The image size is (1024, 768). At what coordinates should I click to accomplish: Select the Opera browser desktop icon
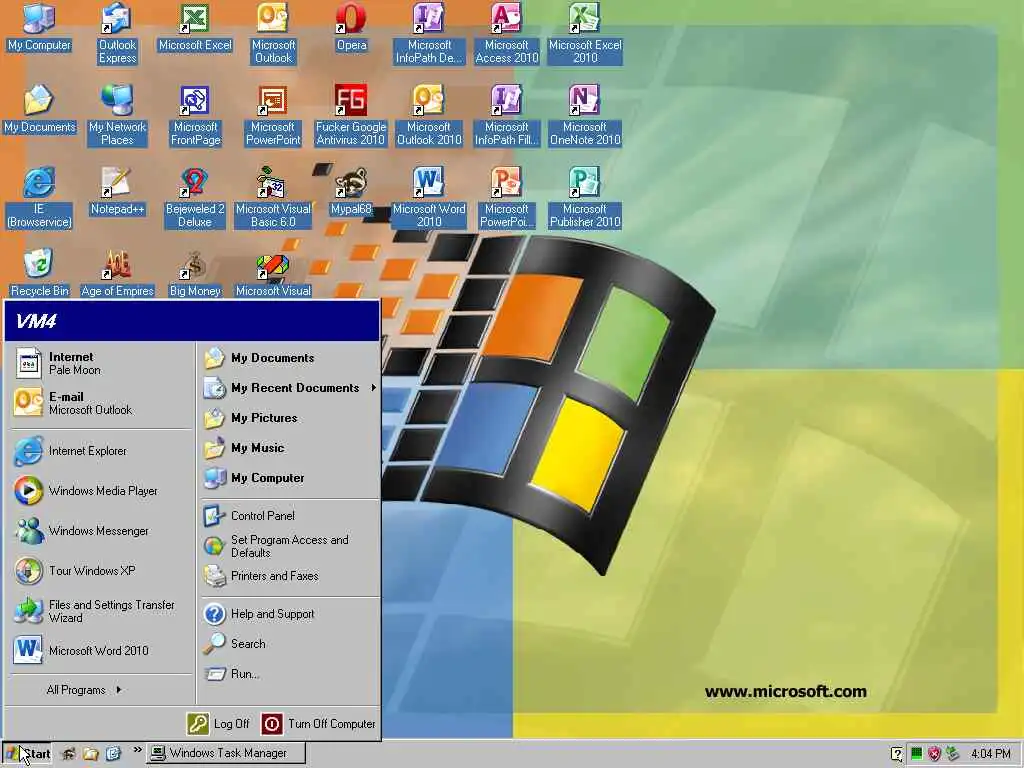[351, 28]
